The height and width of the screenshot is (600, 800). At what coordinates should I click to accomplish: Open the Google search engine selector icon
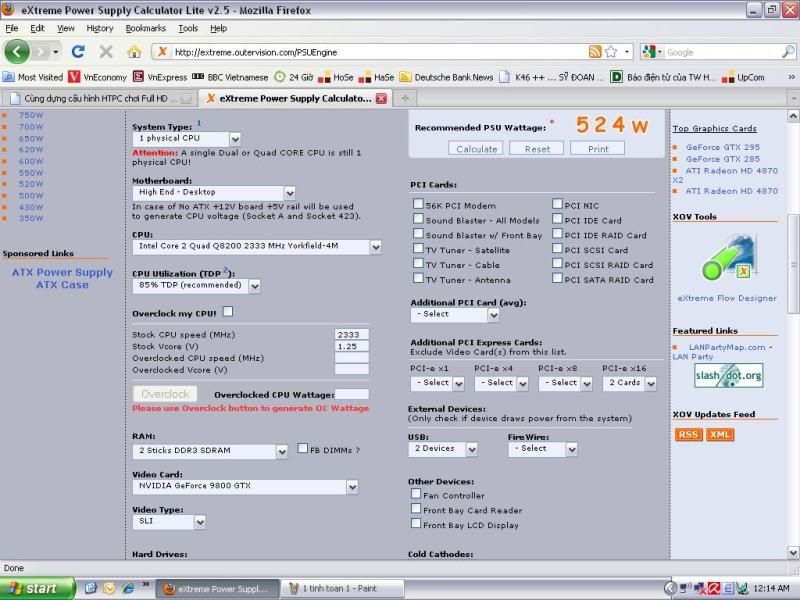652,52
